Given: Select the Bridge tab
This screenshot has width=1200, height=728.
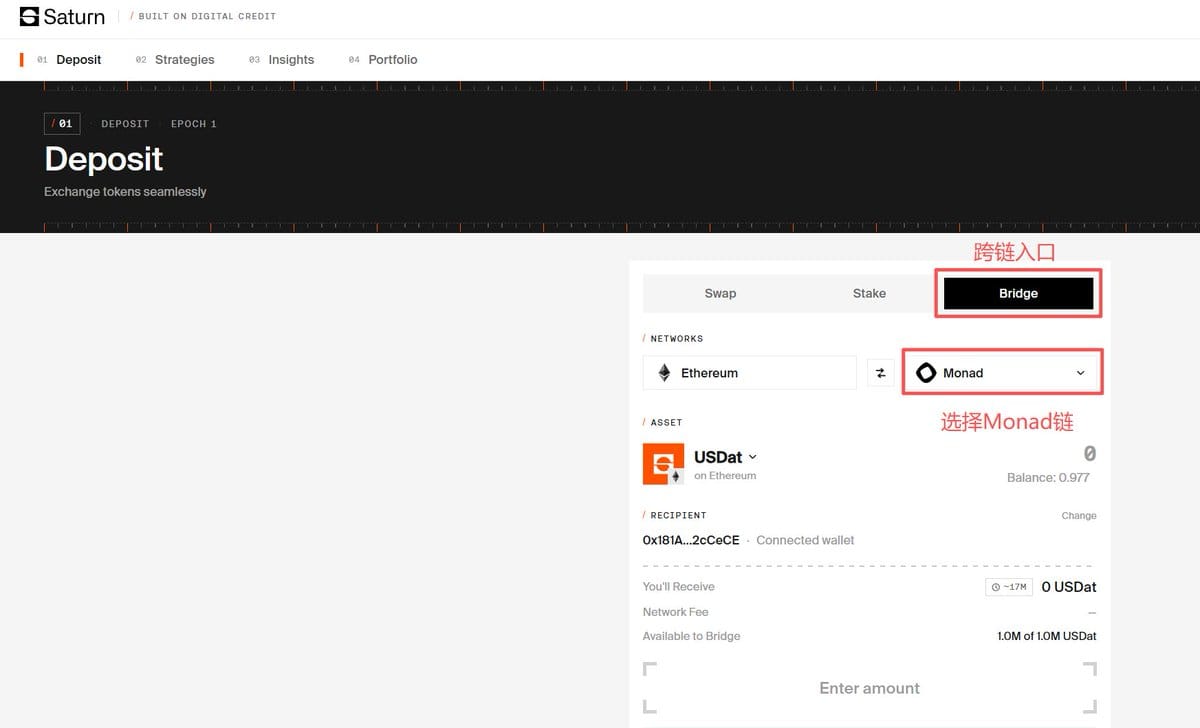Looking at the screenshot, I should point(1018,293).
